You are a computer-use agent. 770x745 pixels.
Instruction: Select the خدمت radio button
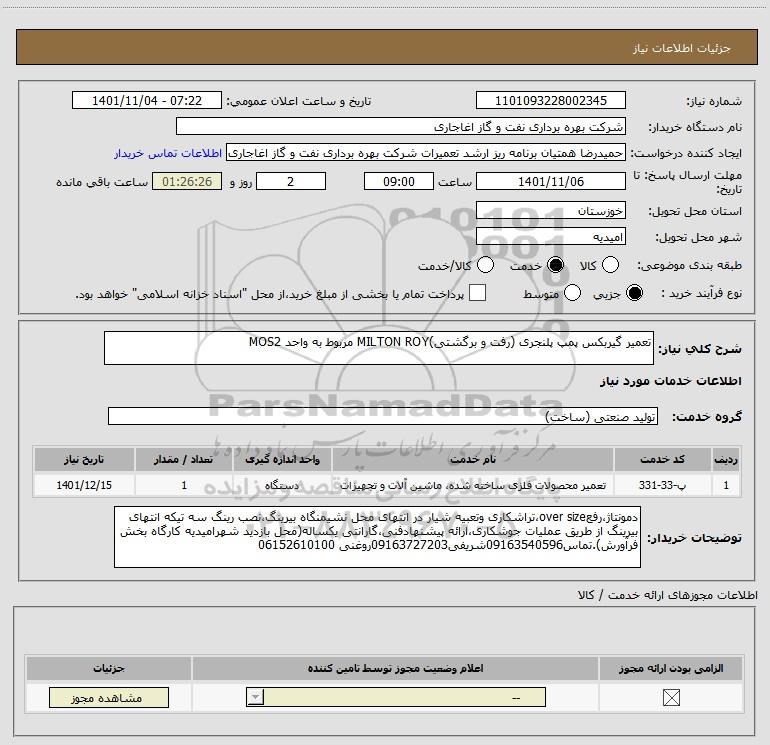tap(555, 265)
